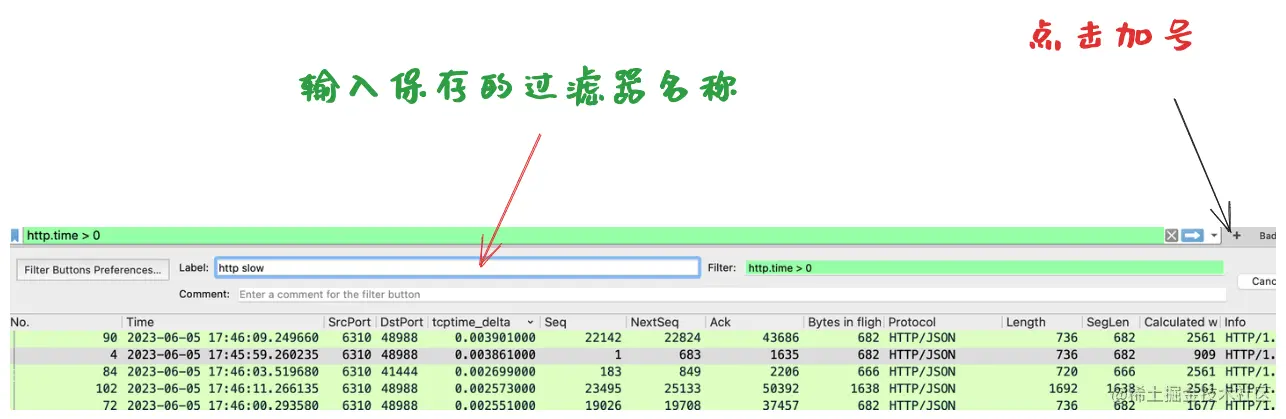Screen dimensions: 1286x419
Task: Click the Label input containing http slow
Action: (457, 268)
